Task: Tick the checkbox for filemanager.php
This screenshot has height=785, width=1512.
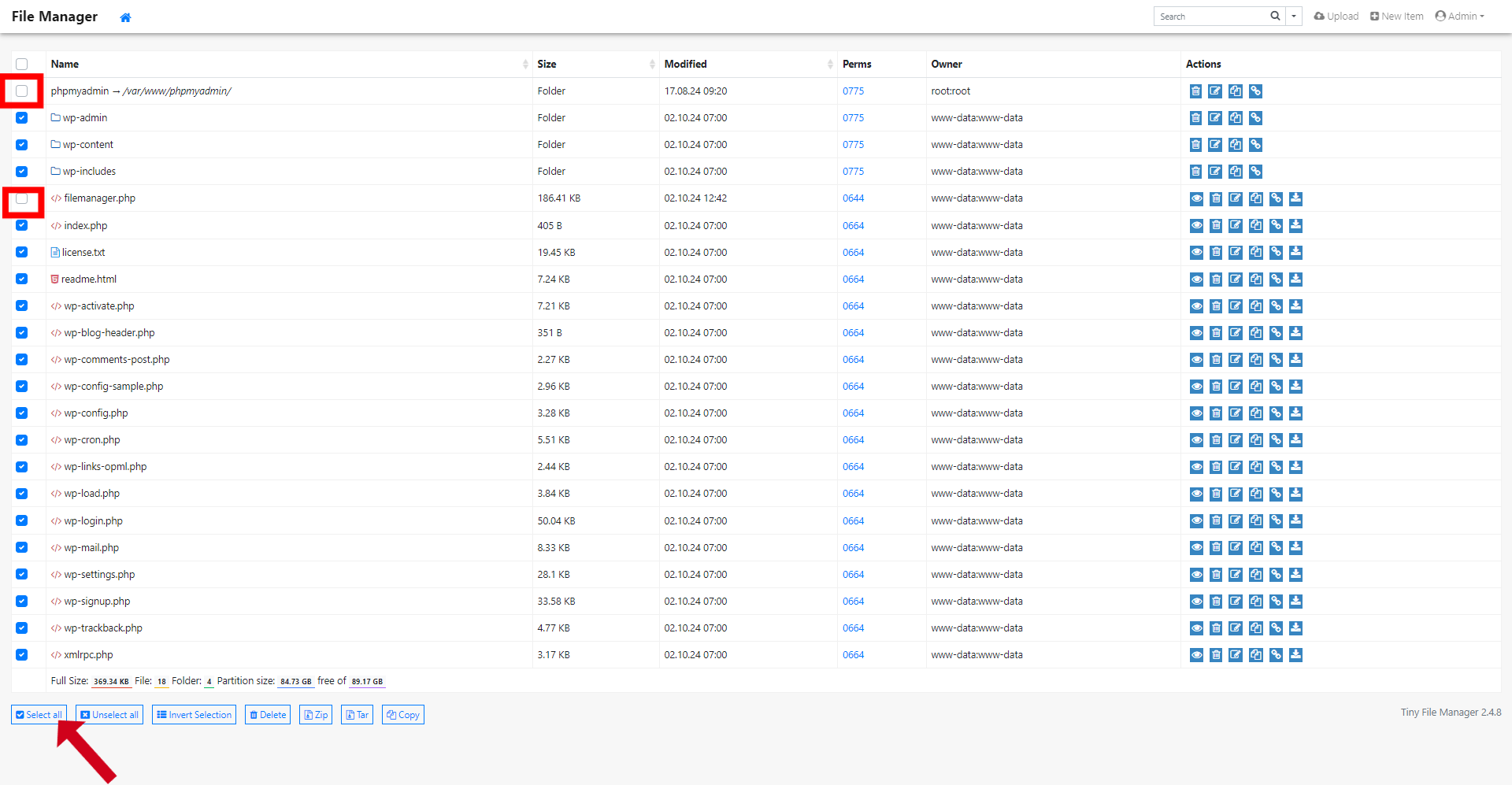Action: pyautogui.click(x=22, y=198)
